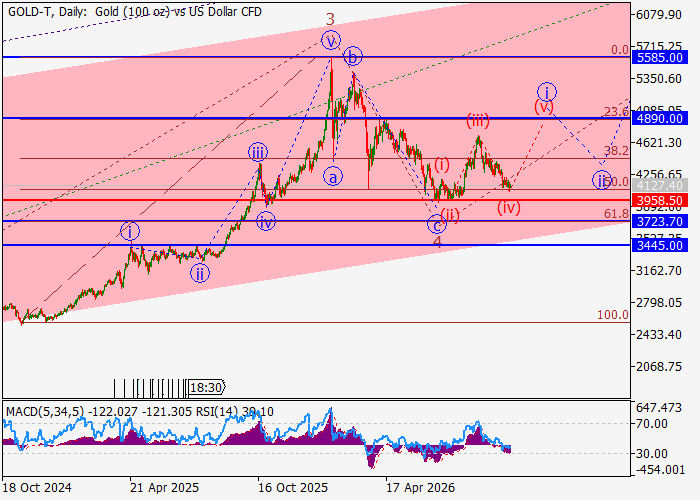The image size is (700, 500).
Task: Select the circled iii wave label
Action: point(258,153)
